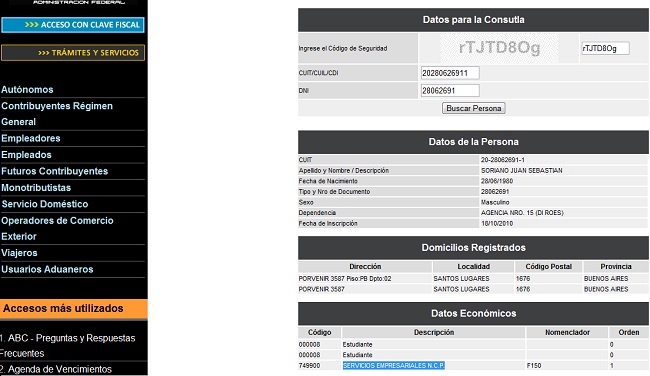This screenshot has width=650, height=376.
Task: Open Usuarios Aduaneros
Action: pyautogui.click(x=47, y=269)
